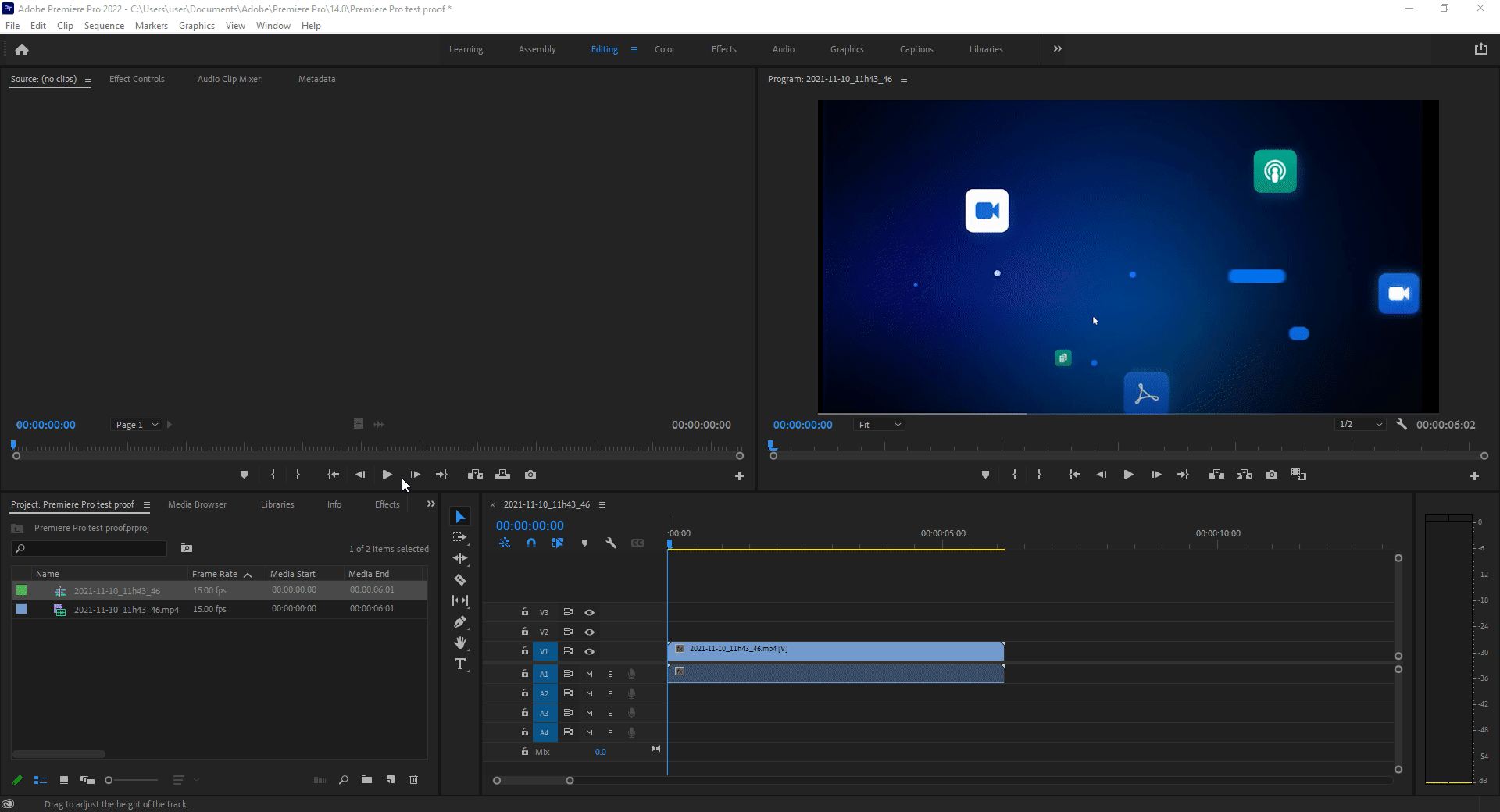This screenshot has width=1500, height=812.
Task: Open the Fit zoom level dropdown
Action: (880, 425)
